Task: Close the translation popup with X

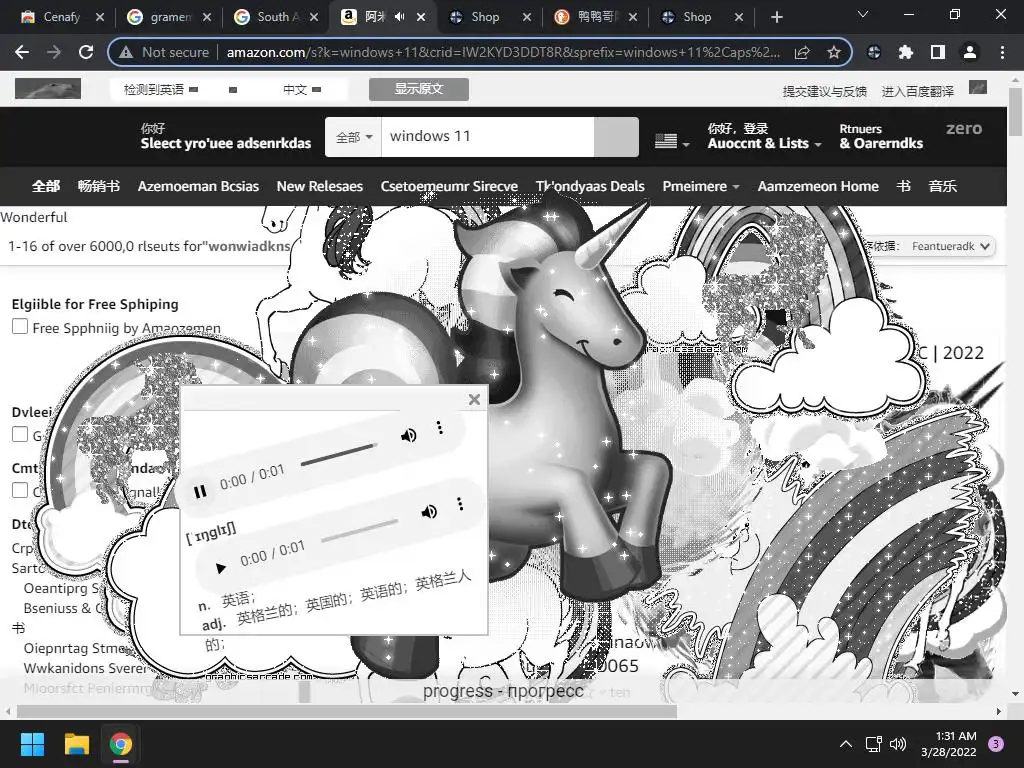Action: click(475, 400)
